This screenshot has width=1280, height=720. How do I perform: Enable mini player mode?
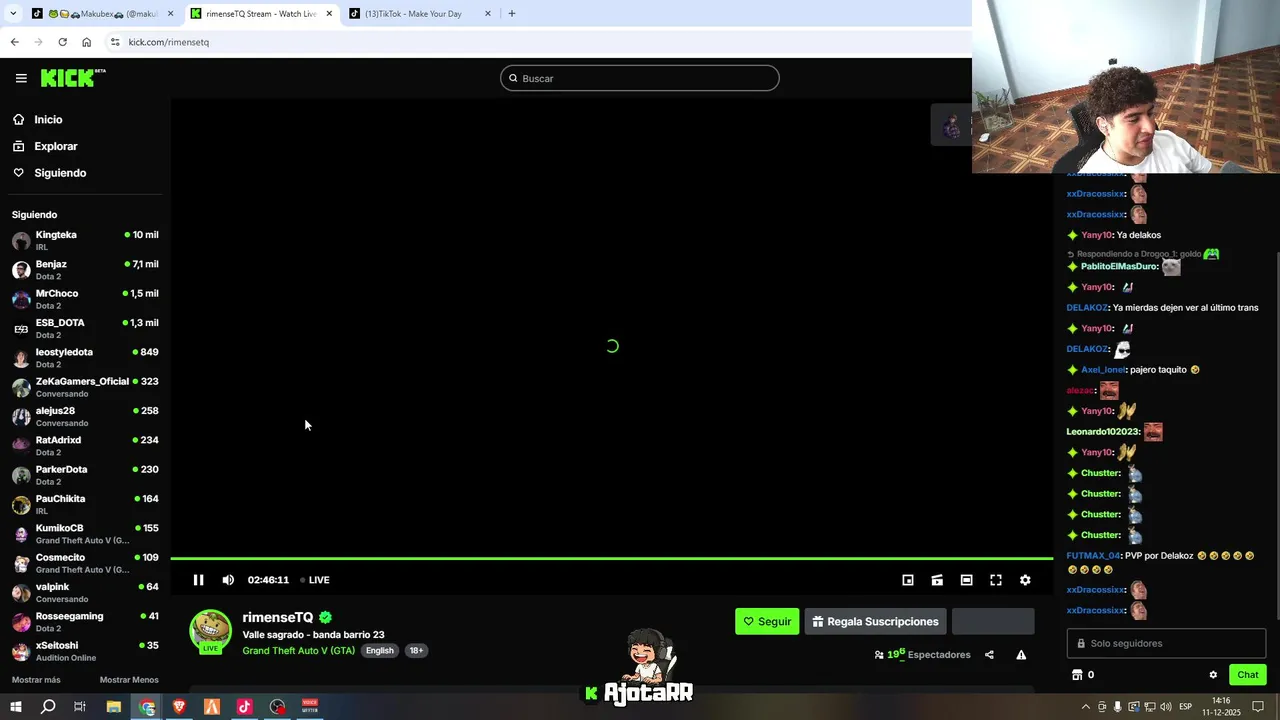(x=908, y=580)
